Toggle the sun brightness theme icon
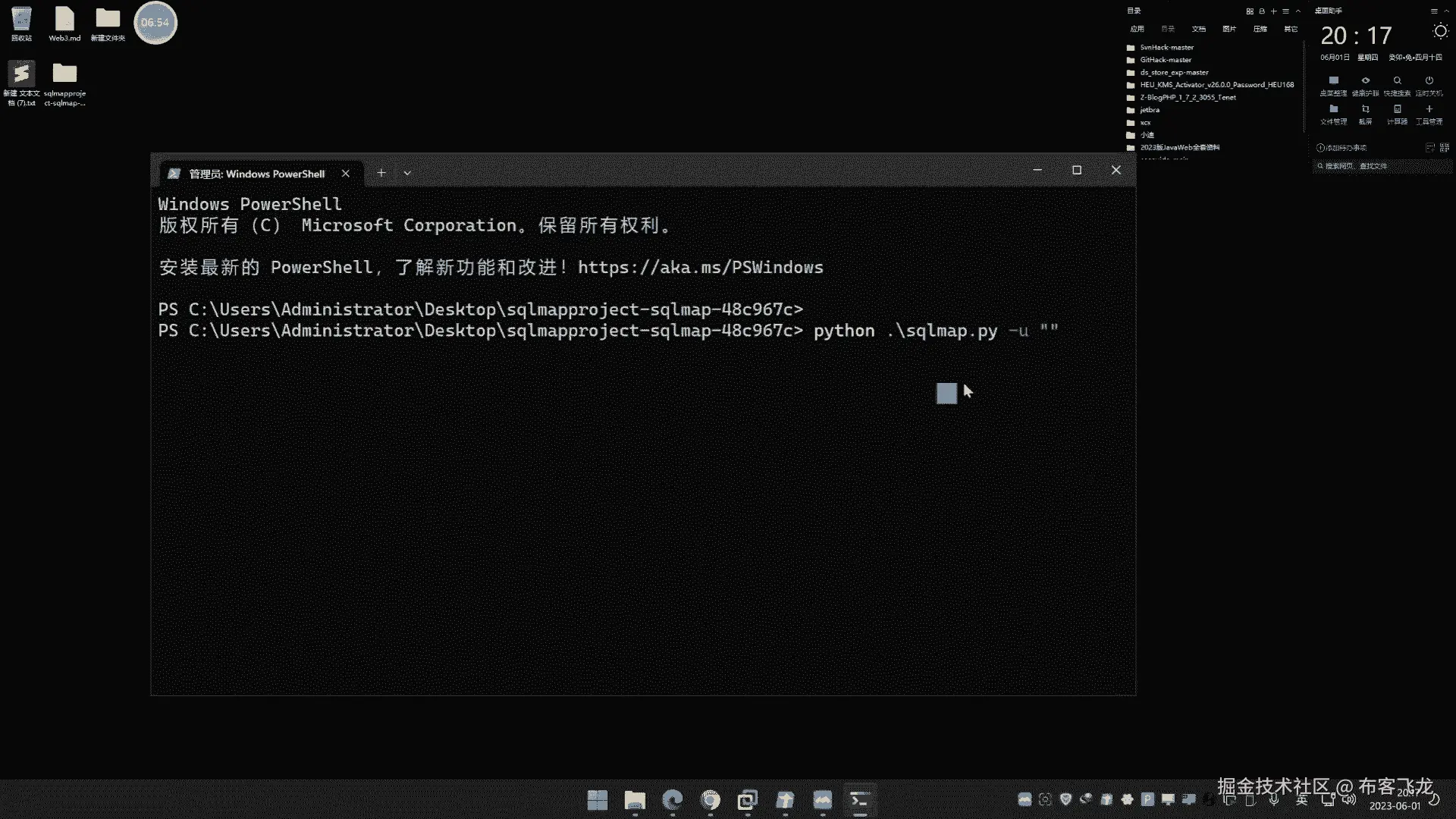The height and width of the screenshot is (819, 1456). (1440, 31)
